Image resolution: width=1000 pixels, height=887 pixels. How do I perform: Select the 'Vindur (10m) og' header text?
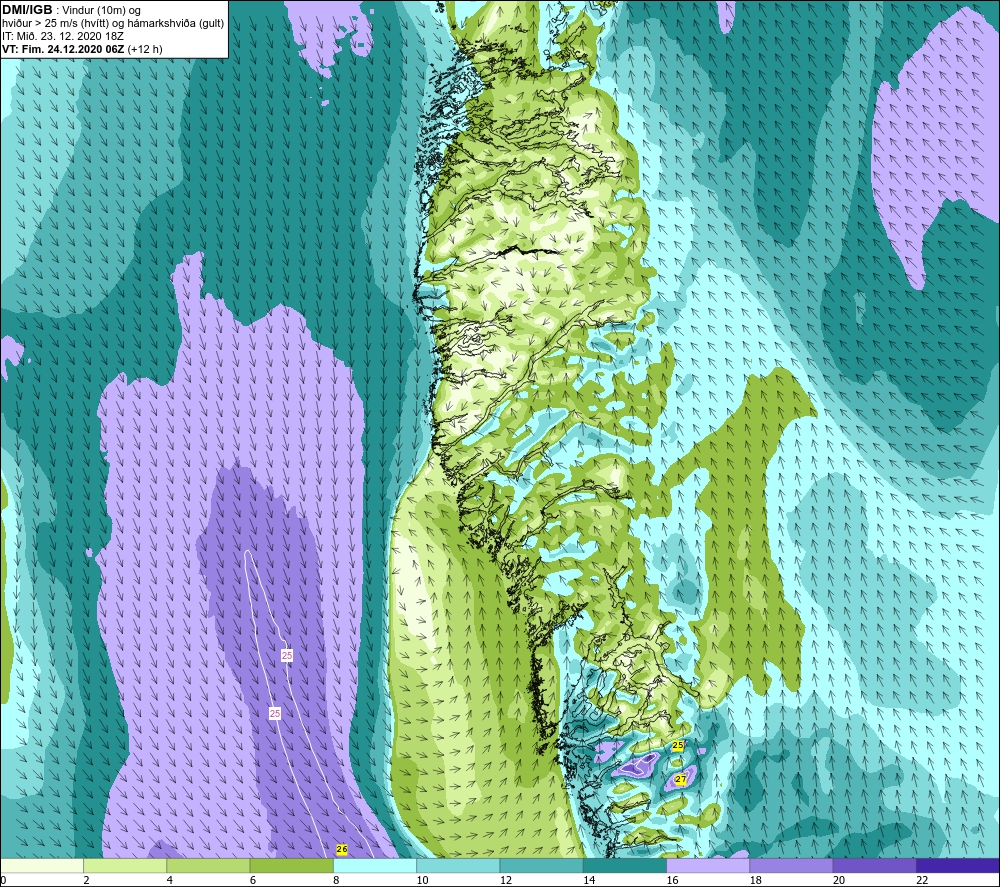tap(101, 11)
